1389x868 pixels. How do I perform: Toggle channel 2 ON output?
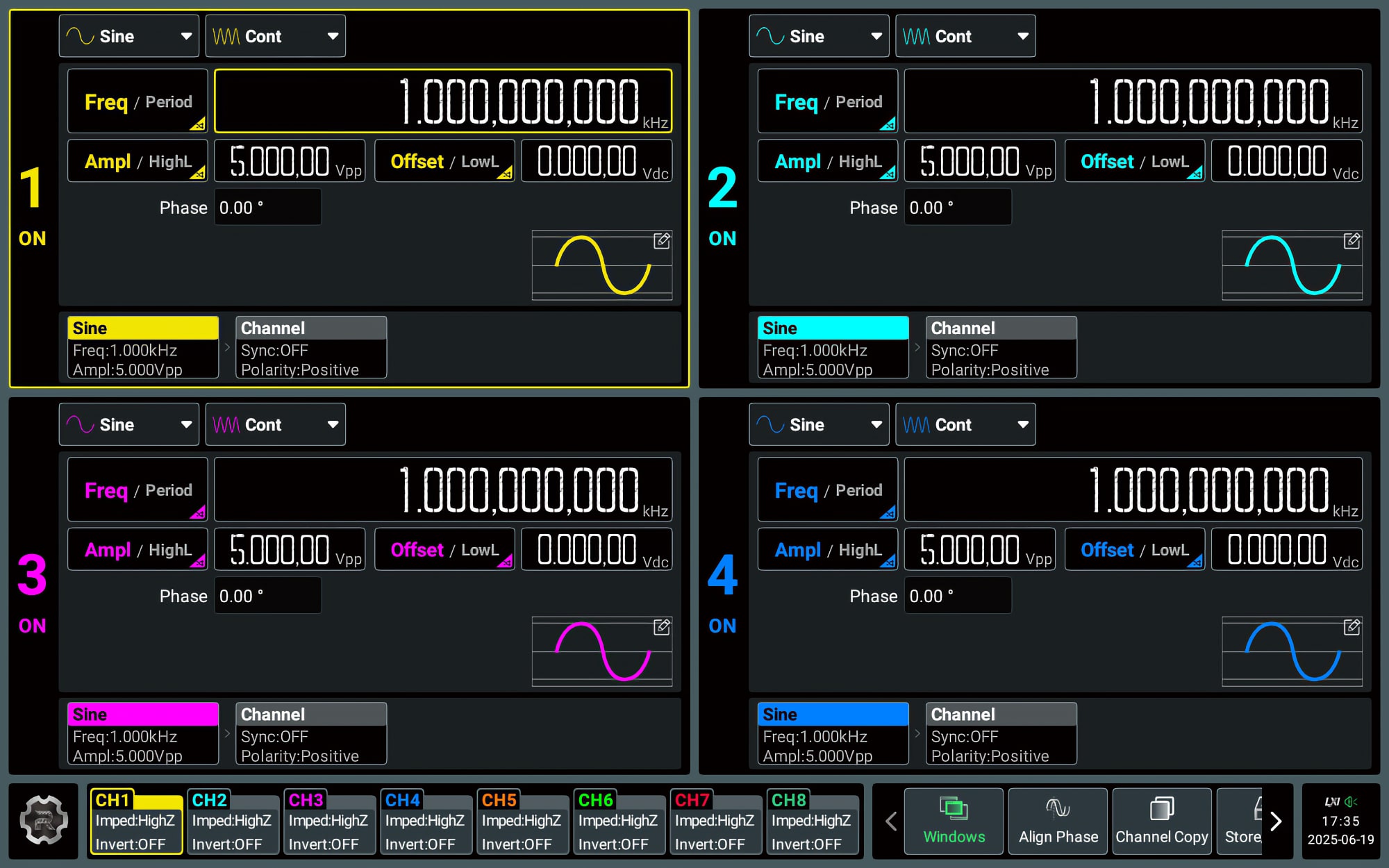point(722,239)
